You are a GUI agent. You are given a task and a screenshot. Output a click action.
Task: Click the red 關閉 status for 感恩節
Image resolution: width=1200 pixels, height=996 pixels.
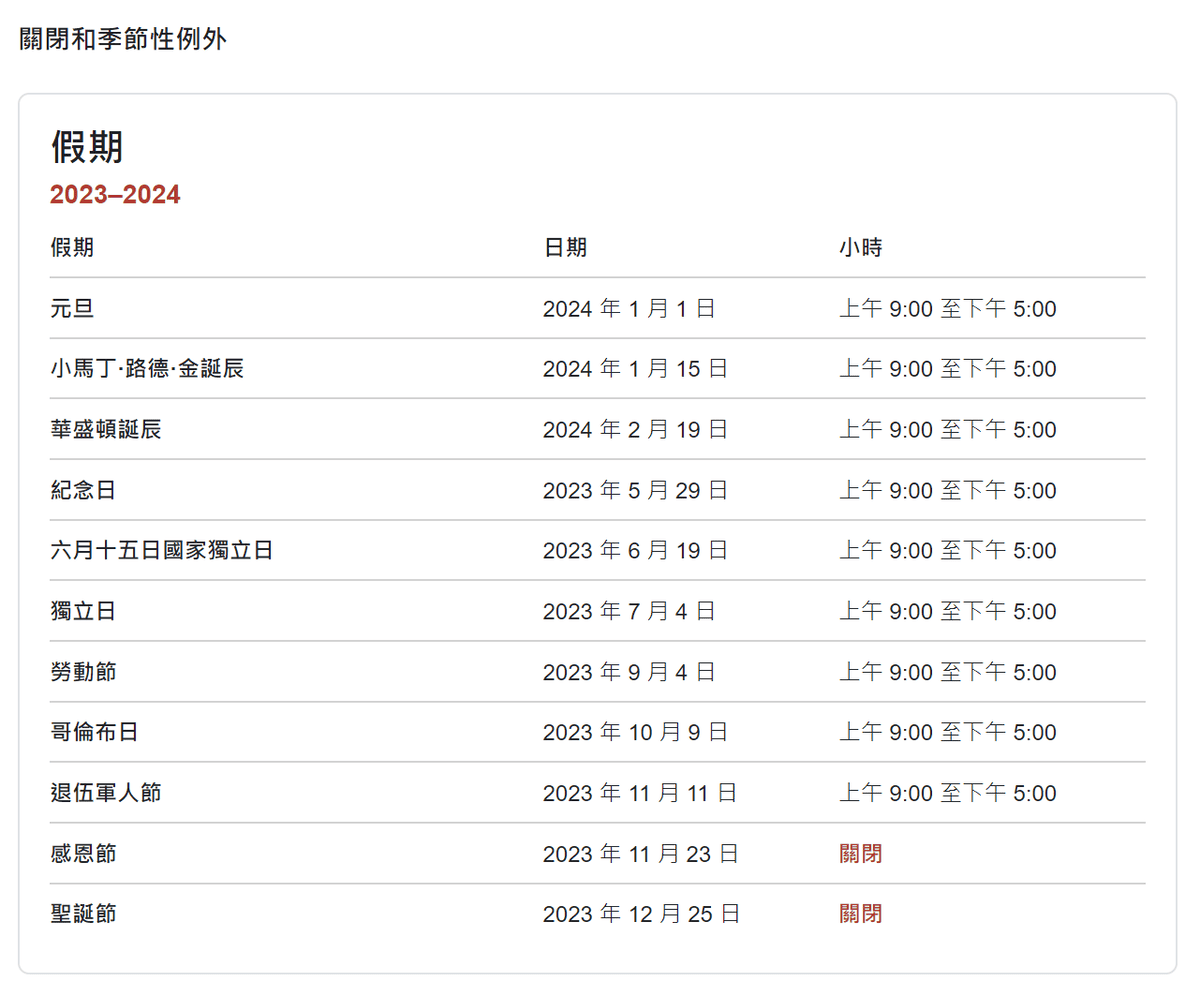[x=861, y=854]
